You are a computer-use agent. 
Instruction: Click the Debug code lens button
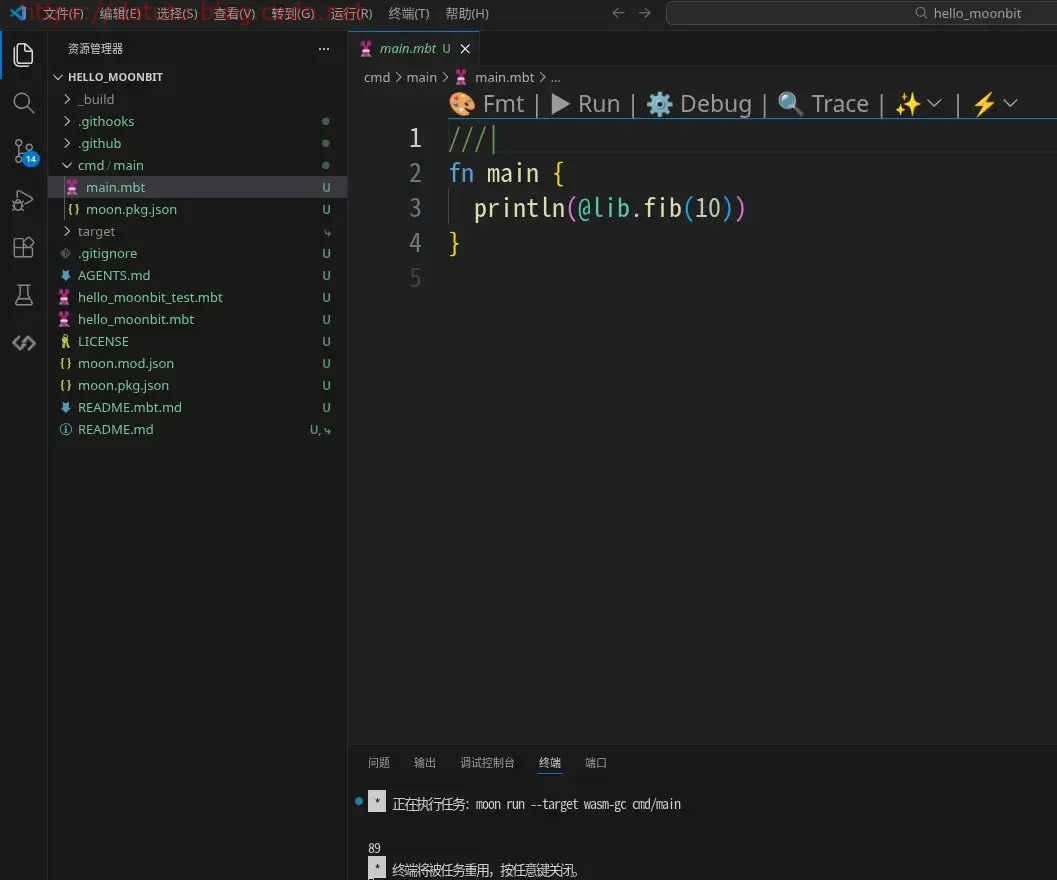pos(699,104)
